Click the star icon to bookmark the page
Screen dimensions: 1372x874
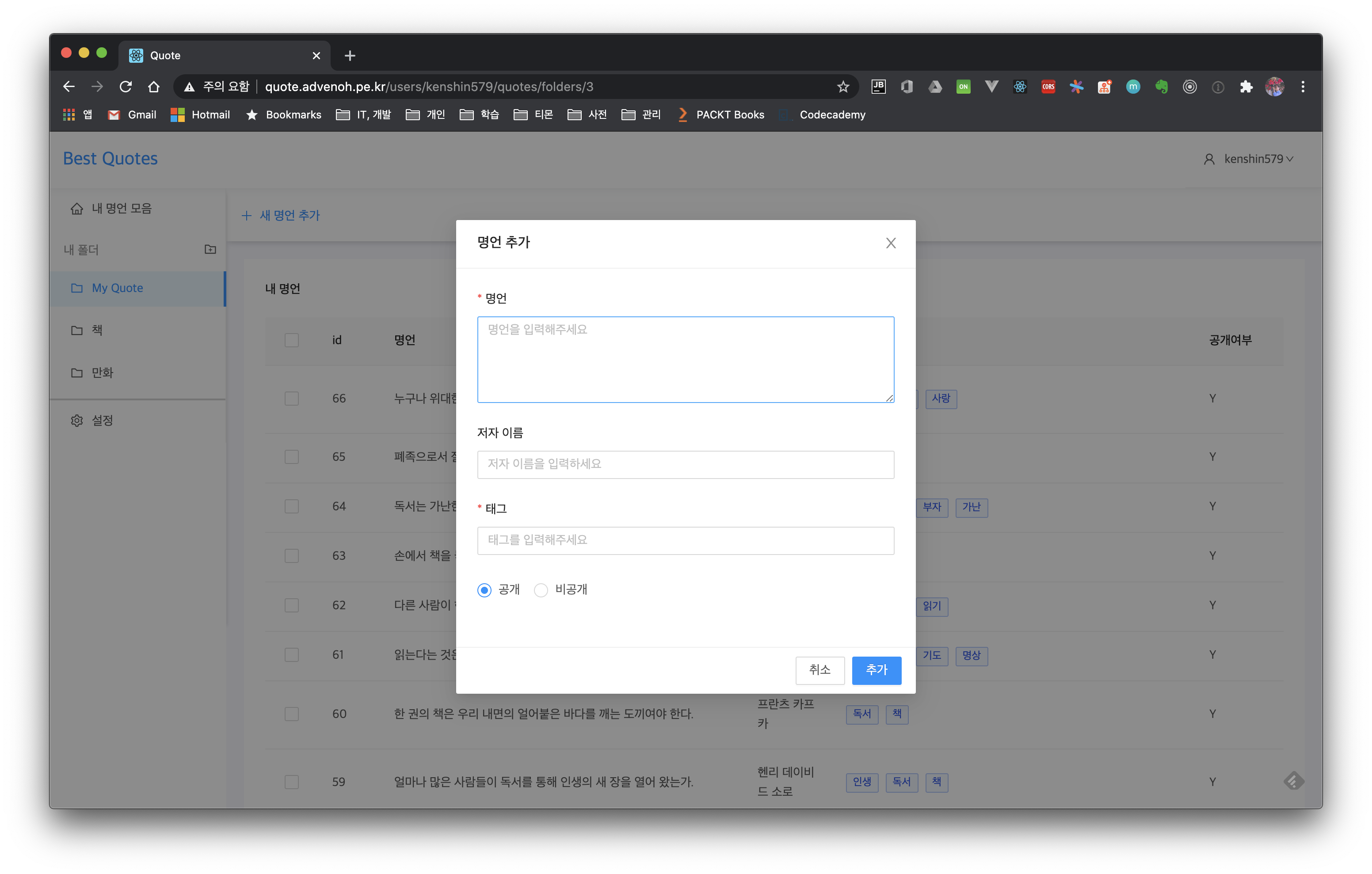(x=842, y=87)
